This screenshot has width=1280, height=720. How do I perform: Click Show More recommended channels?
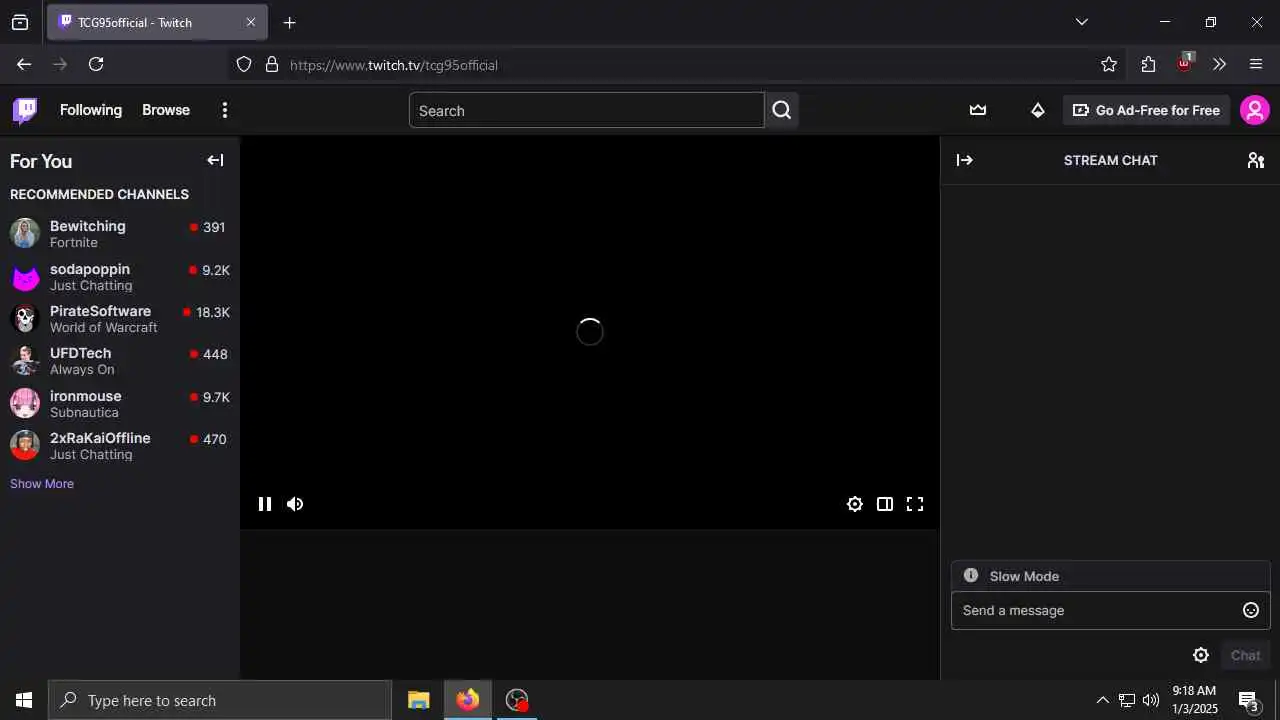click(x=42, y=484)
